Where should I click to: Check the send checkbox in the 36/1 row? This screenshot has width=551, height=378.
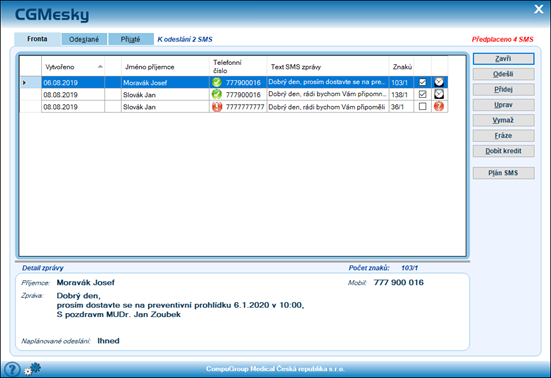coord(422,106)
